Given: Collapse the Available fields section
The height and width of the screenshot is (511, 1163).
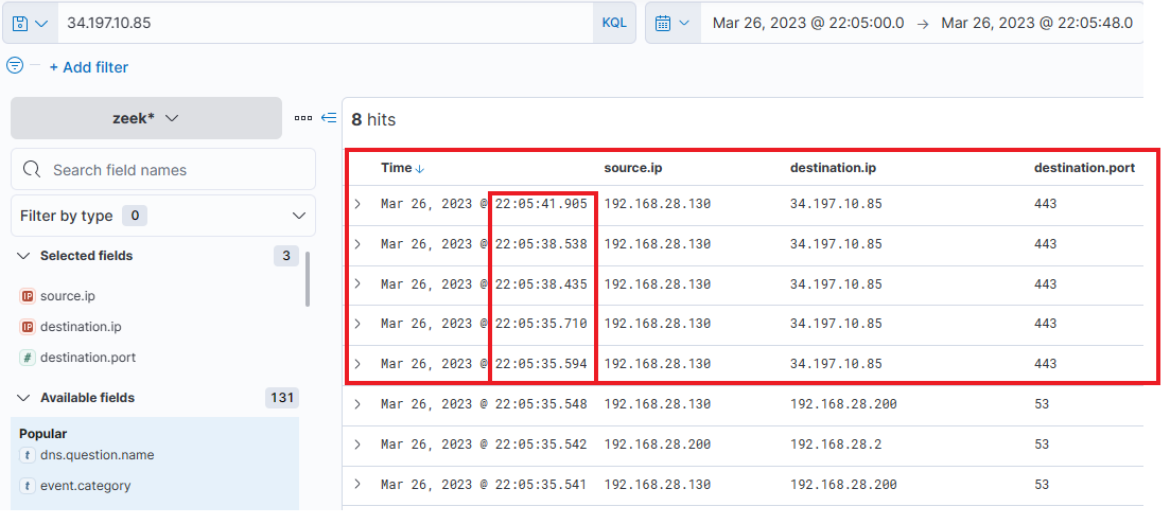Looking at the screenshot, I should point(24,398).
